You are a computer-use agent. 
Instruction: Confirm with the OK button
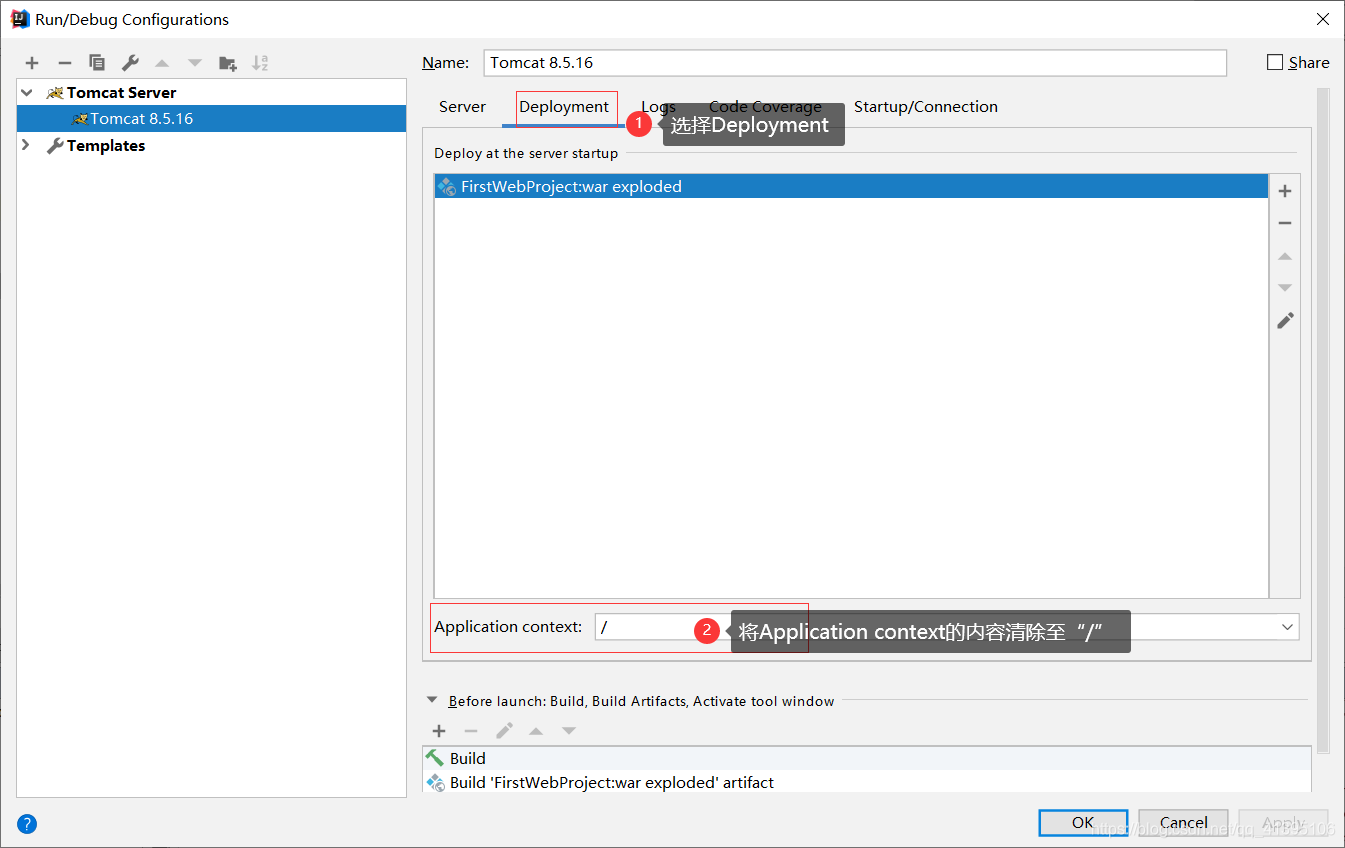click(1083, 823)
